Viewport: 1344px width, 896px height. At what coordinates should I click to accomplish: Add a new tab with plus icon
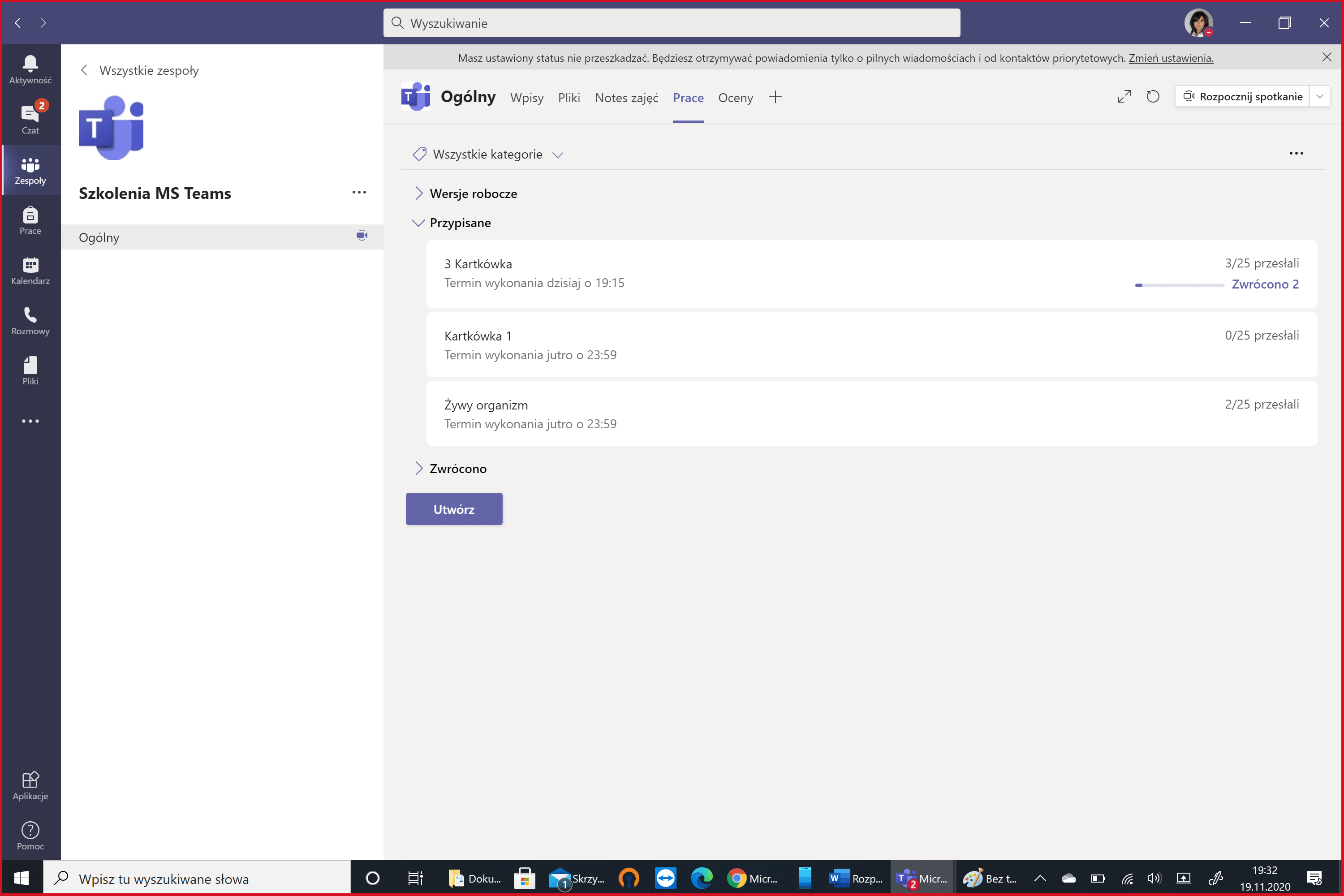775,97
